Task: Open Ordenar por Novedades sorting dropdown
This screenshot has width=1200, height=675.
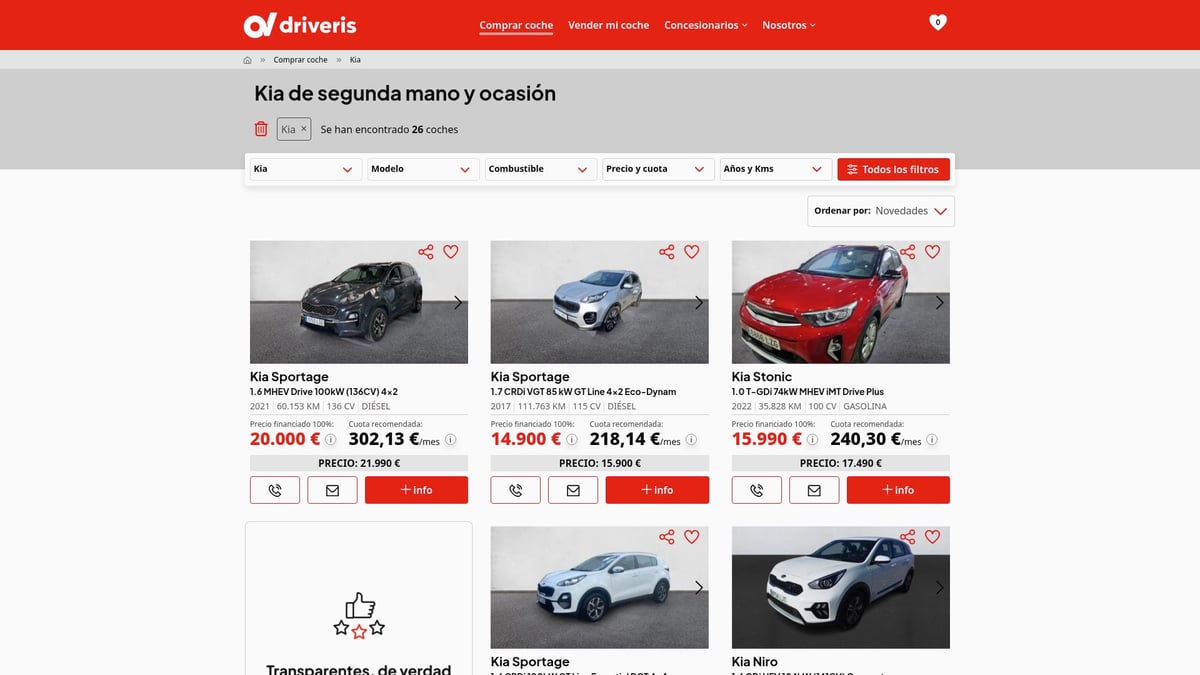Action: pyautogui.click(x=881, y=211)
